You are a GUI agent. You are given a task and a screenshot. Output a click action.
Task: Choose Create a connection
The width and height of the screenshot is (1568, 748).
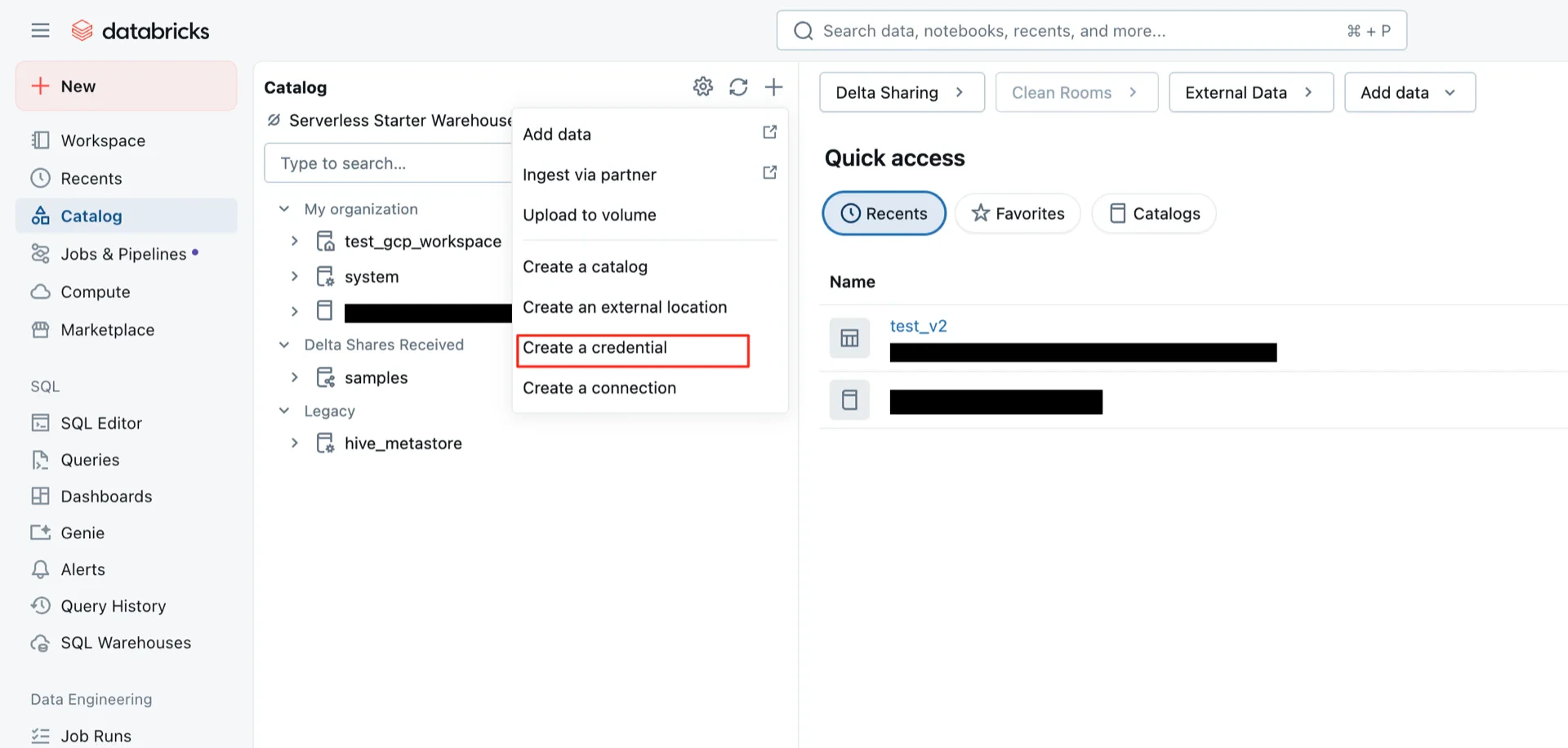click(649, 388)
